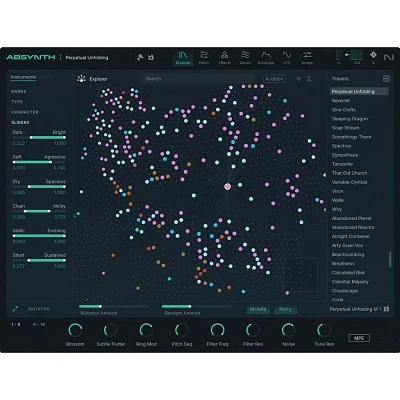Adjust the Dark–Bright range slider

pyautogui.click(x=39, y=137)
